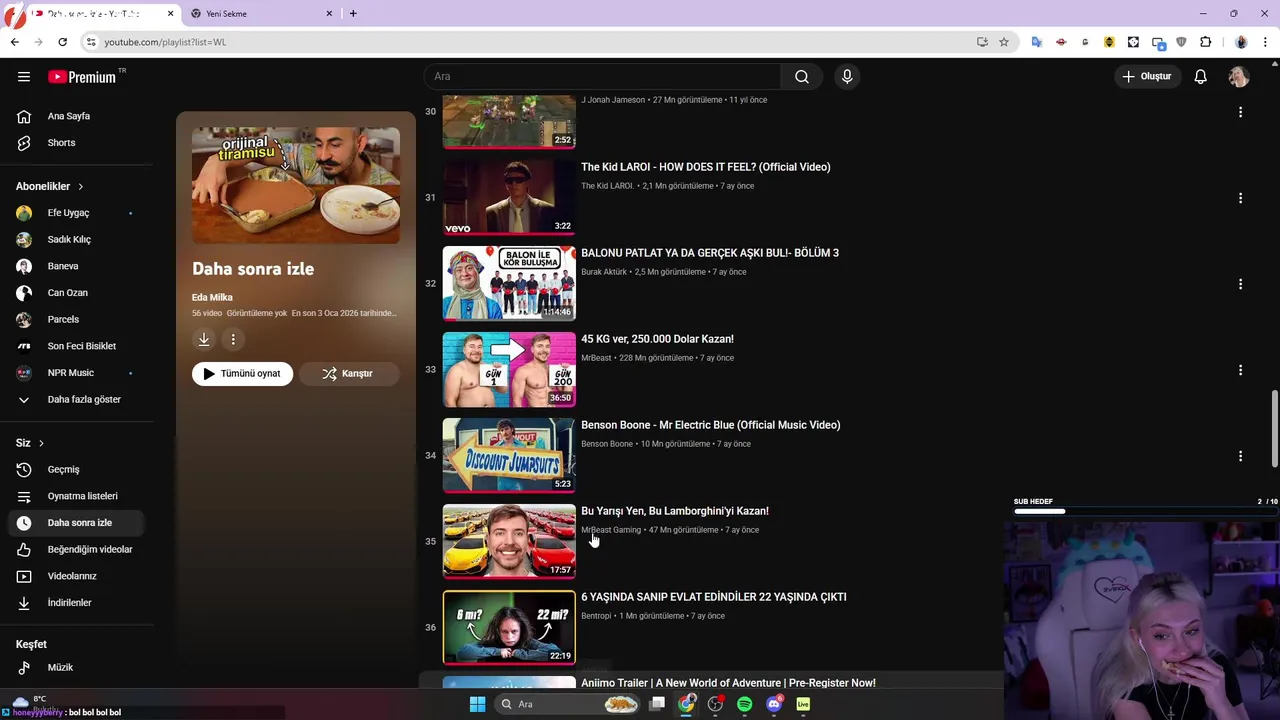Open the Google Translate extension
The width and height of the screenshot is (1280, 720).
(1037, 42)
